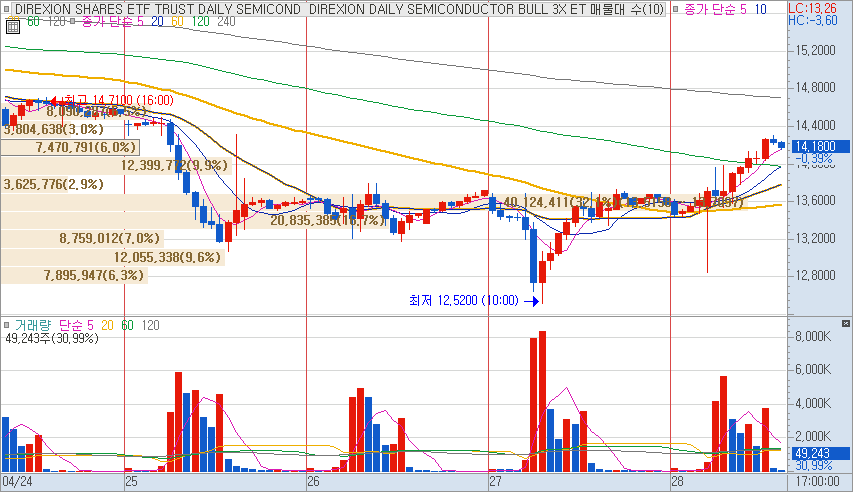Click the 8,759,012(7.0%) volume profile bar
853x492 pixels.
pos(82,238)
